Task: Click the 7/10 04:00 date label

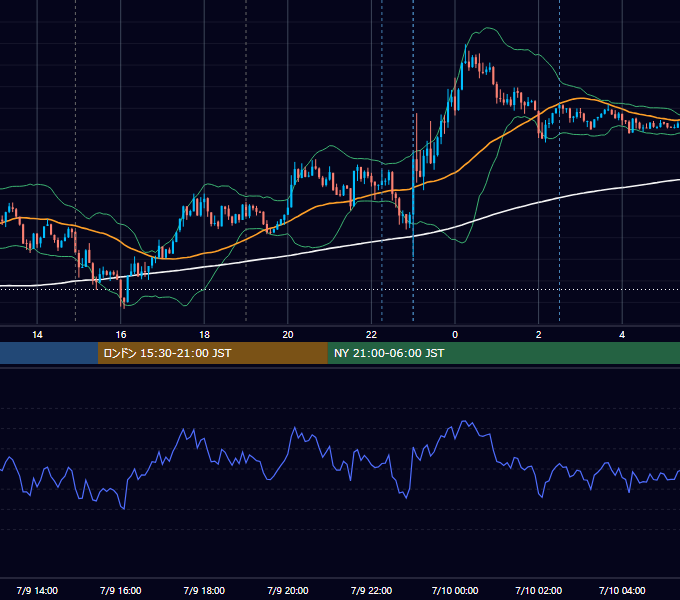Action: [622, 590]
